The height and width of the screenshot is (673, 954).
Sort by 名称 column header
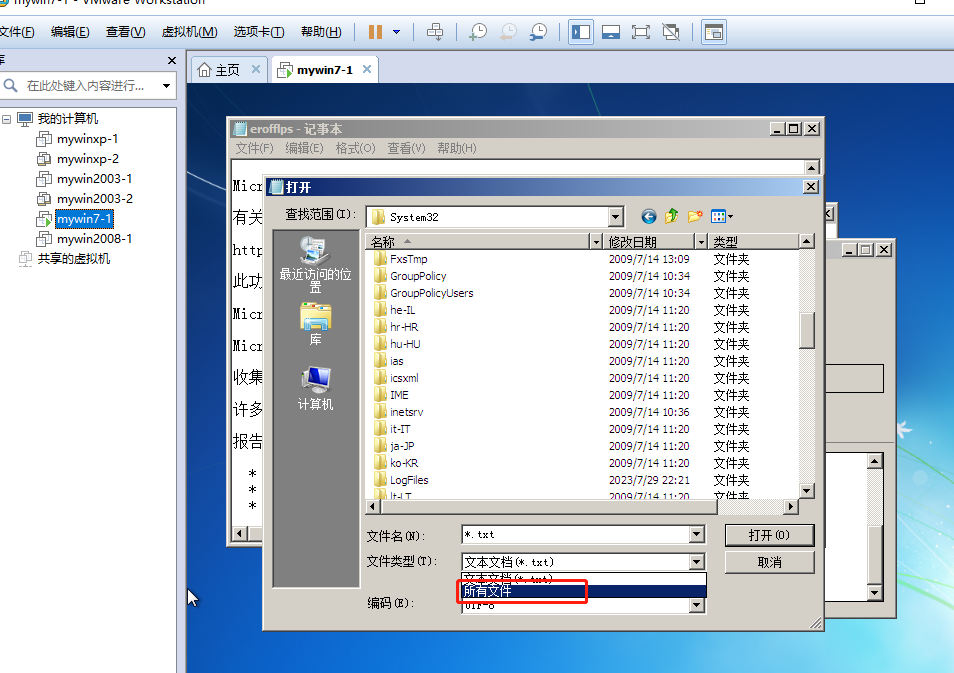476,242
